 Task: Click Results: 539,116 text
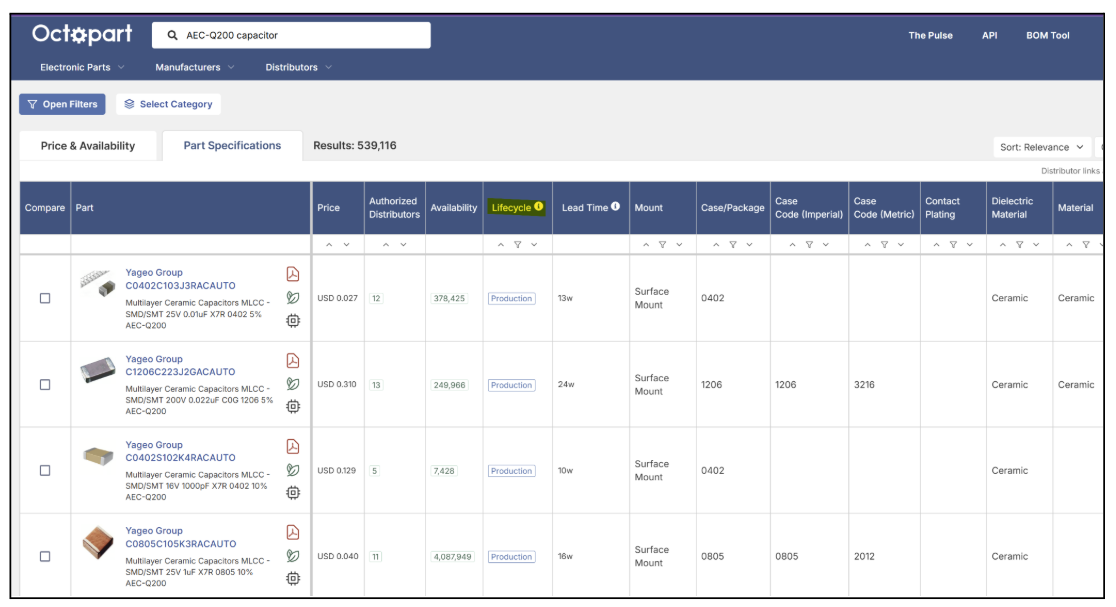tap(354, 145)
